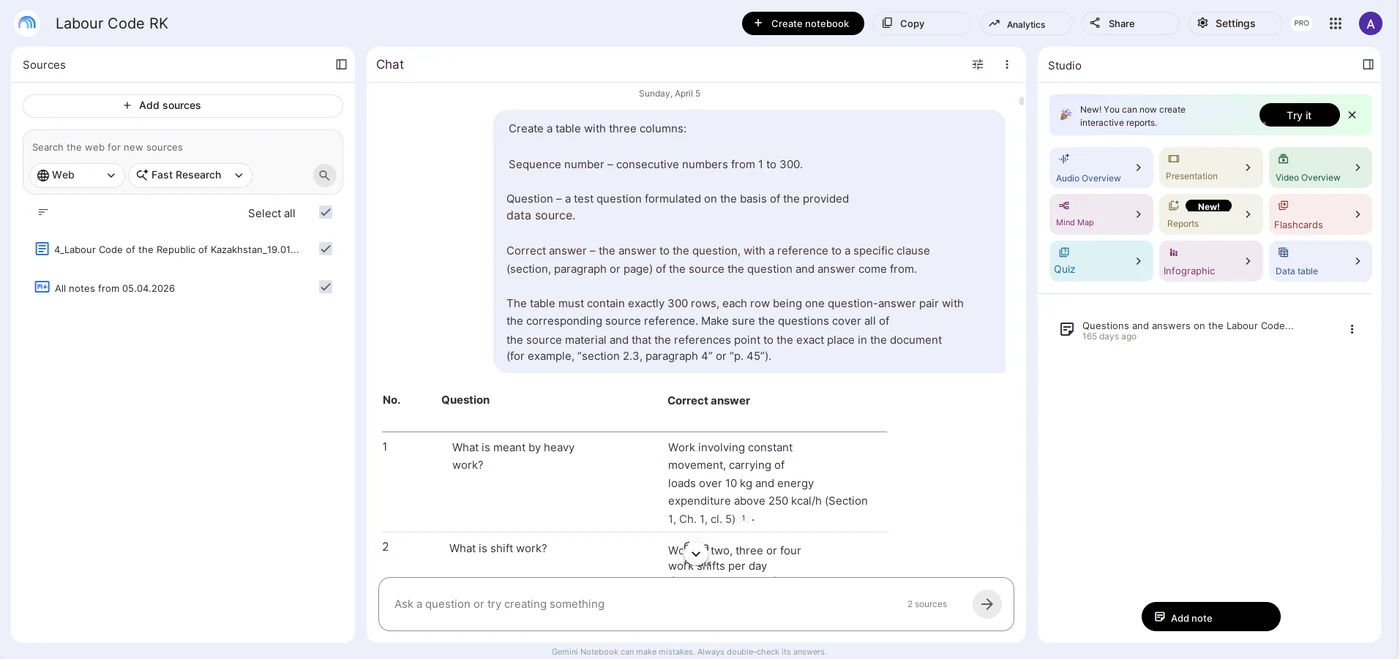Click the PRO badge
Screen dimensions: 1400x659
(x=1301, y=23)
